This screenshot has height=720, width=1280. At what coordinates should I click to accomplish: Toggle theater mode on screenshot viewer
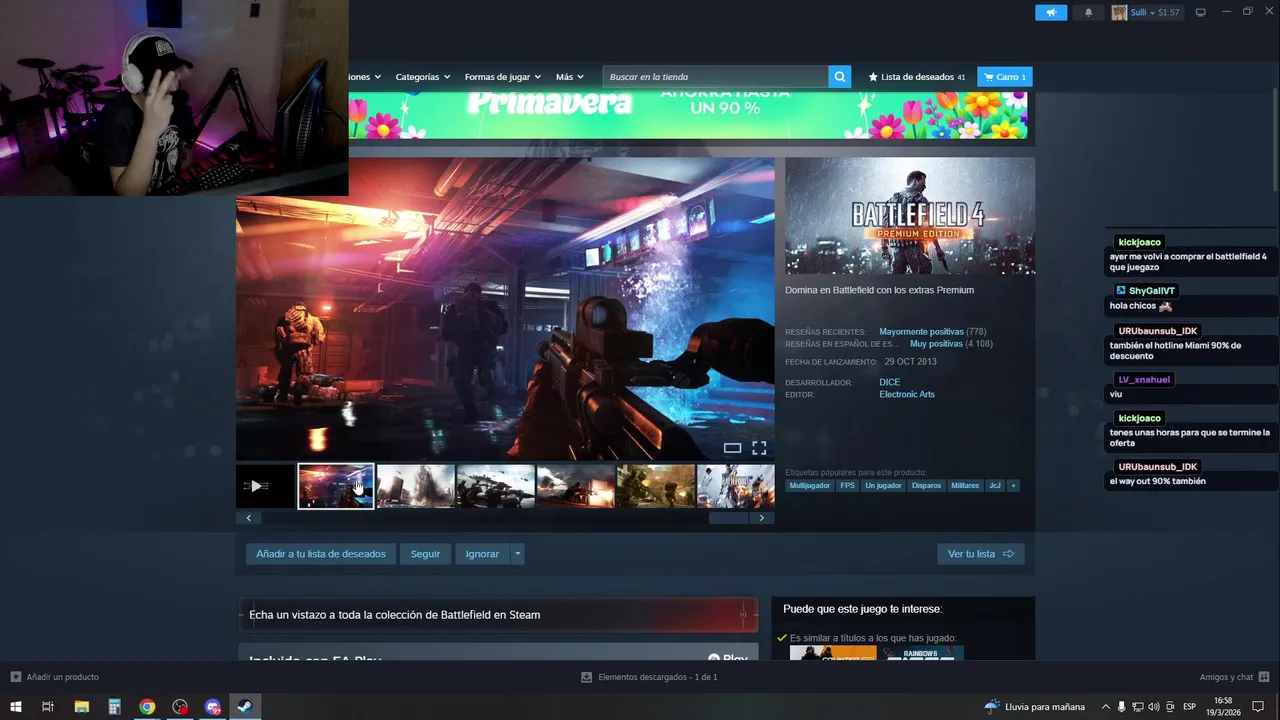(x=732, y=448)
